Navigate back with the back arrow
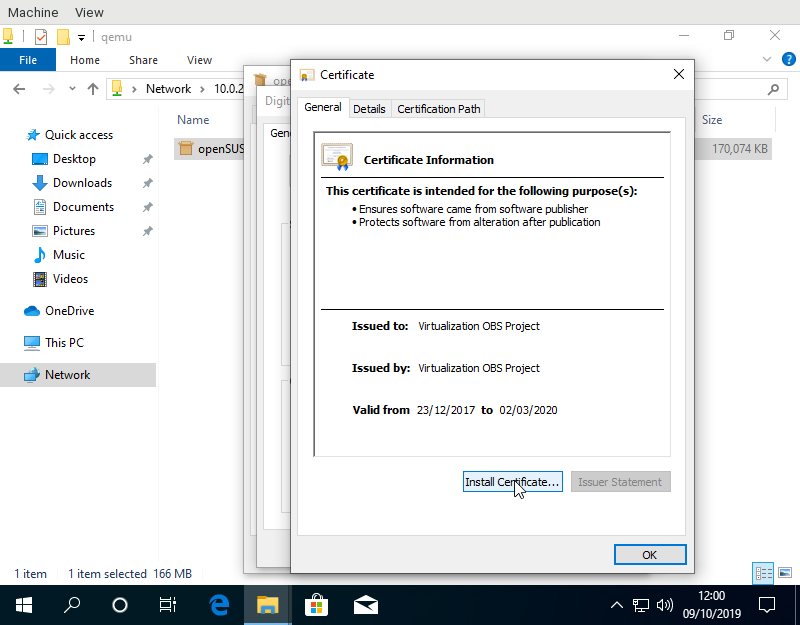The height and width of the screenshot is (625, 800). click(x=19, y=89)
